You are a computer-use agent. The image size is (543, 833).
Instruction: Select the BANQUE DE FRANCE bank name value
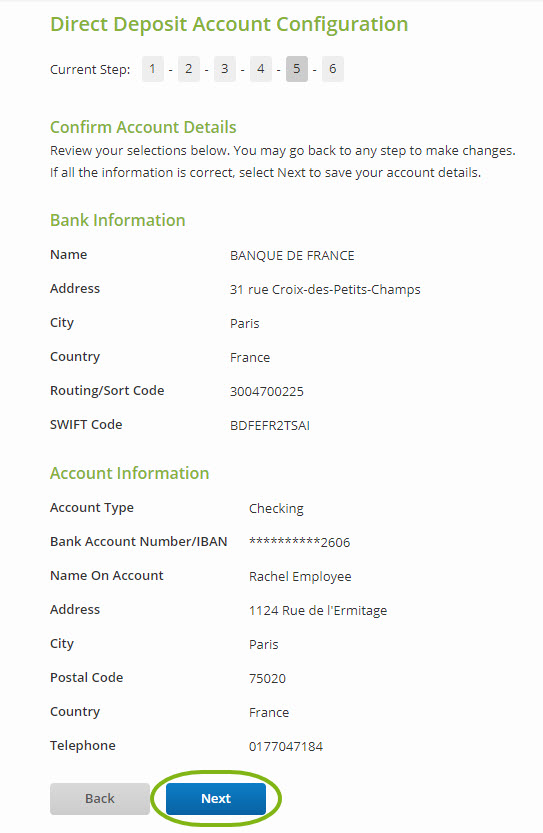pyautogui.click(x=292, y=256)
